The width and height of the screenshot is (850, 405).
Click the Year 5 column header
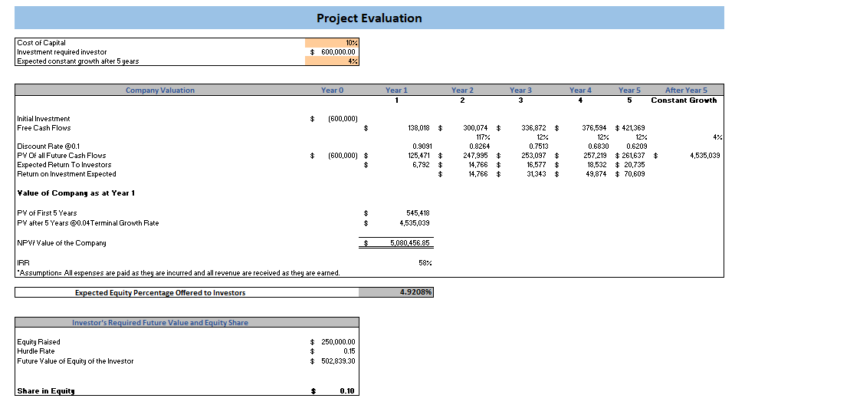629,90
